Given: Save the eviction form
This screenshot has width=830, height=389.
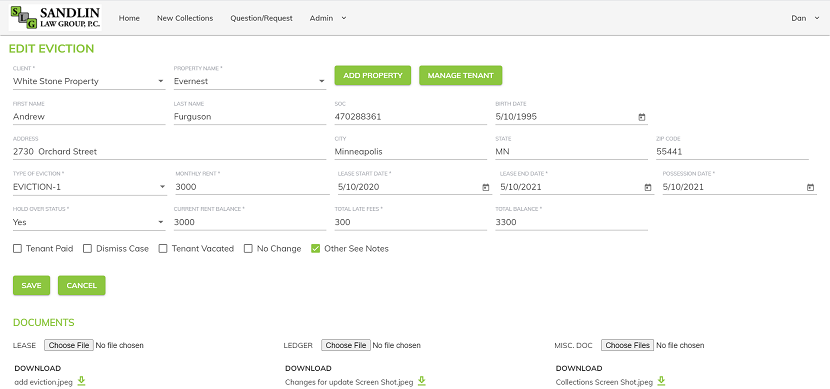Looking at the screenshot, I should pyautogui.click(x=31, y=285).
